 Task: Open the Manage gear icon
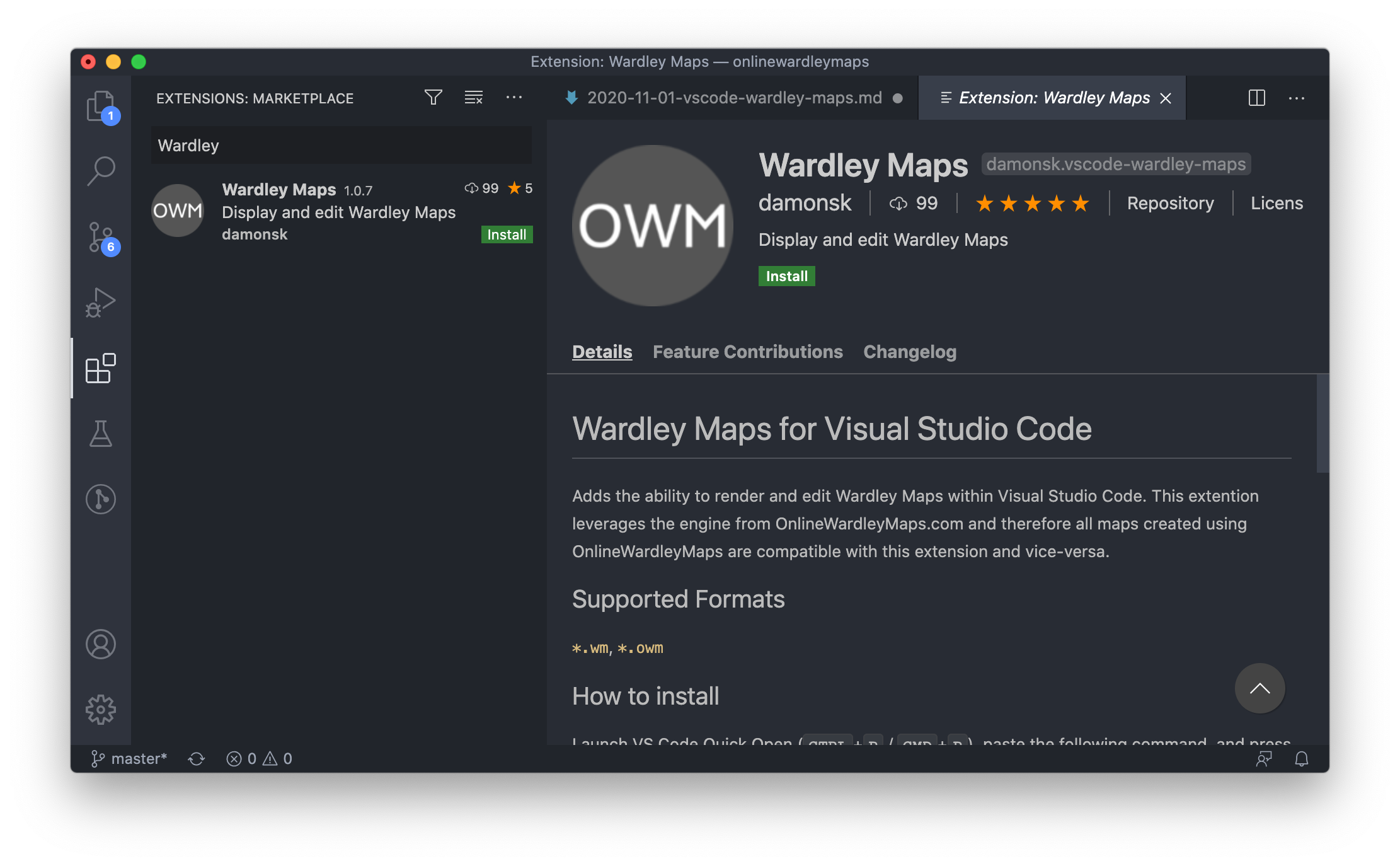pos(101,710)
